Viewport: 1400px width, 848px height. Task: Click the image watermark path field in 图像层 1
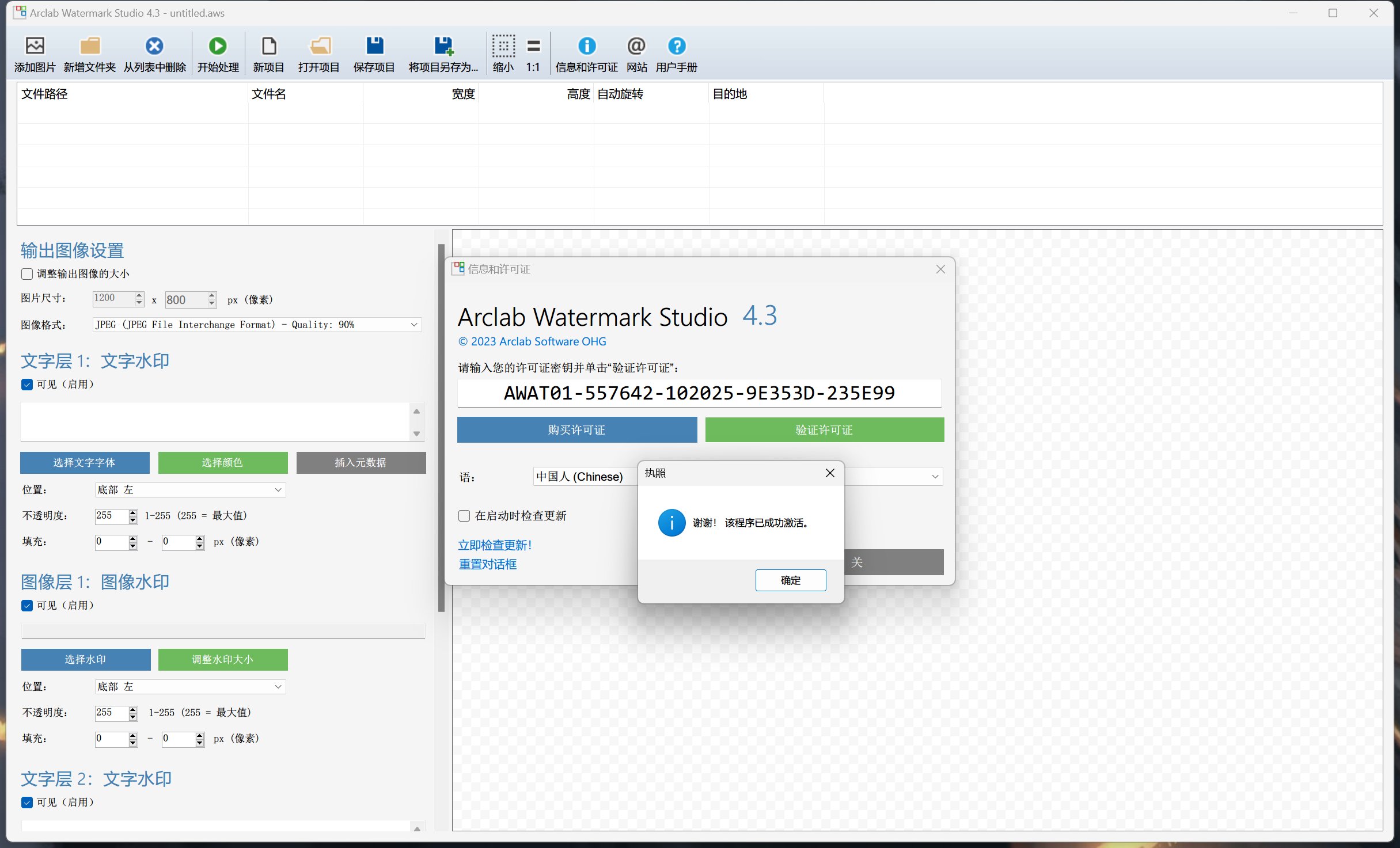223,630
